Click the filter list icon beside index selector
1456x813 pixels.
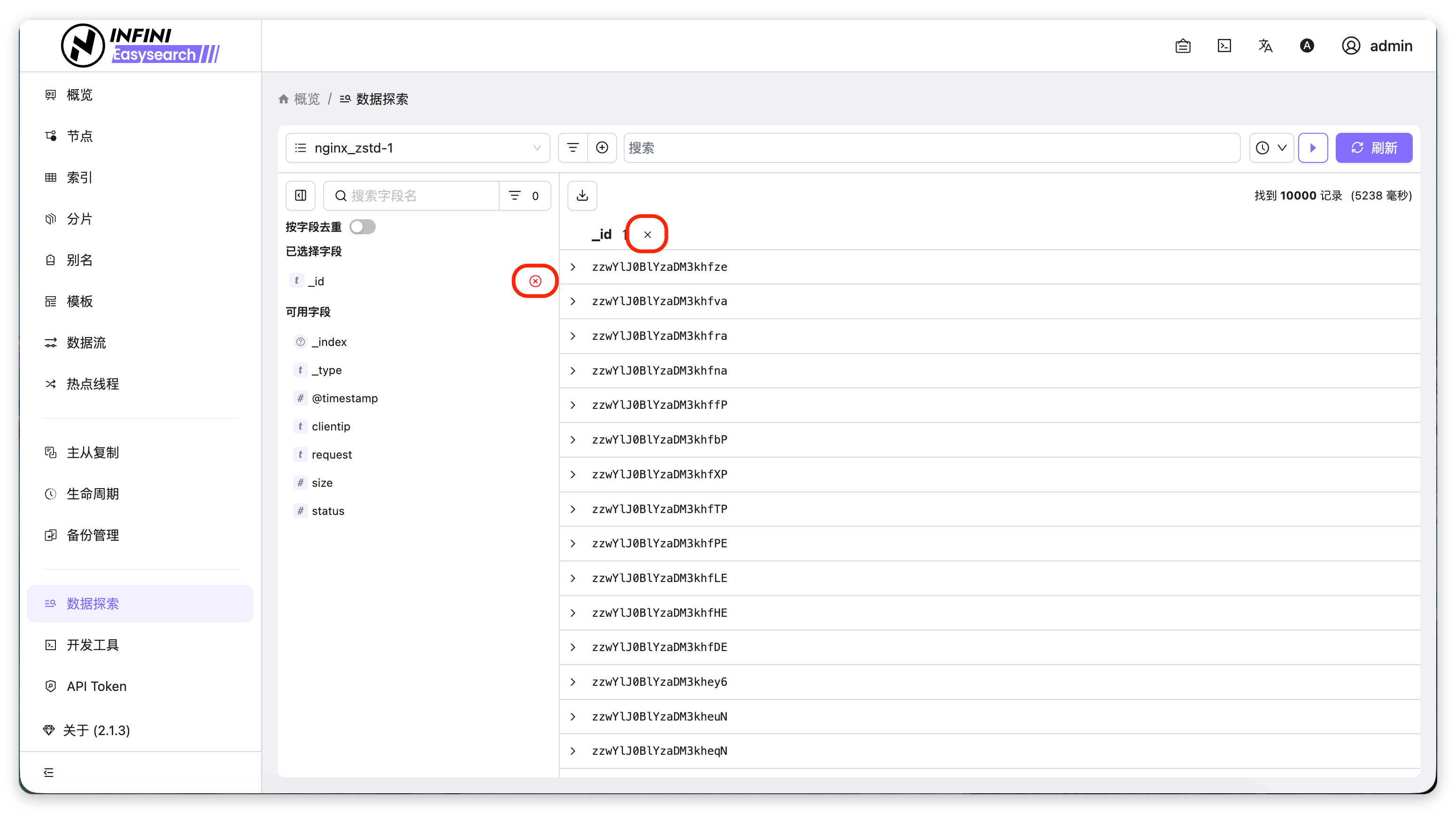click(573, 147)
